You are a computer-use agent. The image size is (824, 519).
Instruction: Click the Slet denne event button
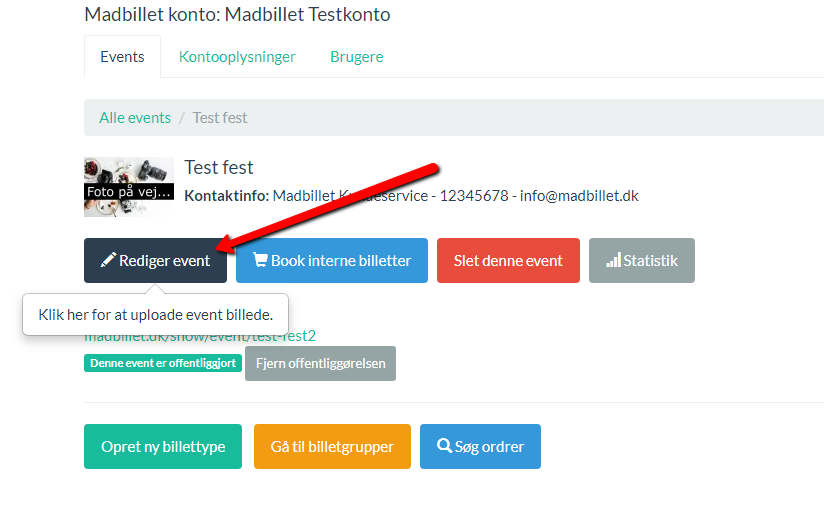(508, 261)
